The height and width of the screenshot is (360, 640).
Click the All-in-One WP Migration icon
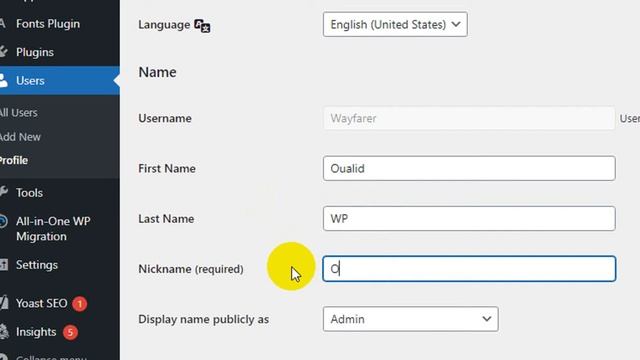tap(3, 221)
